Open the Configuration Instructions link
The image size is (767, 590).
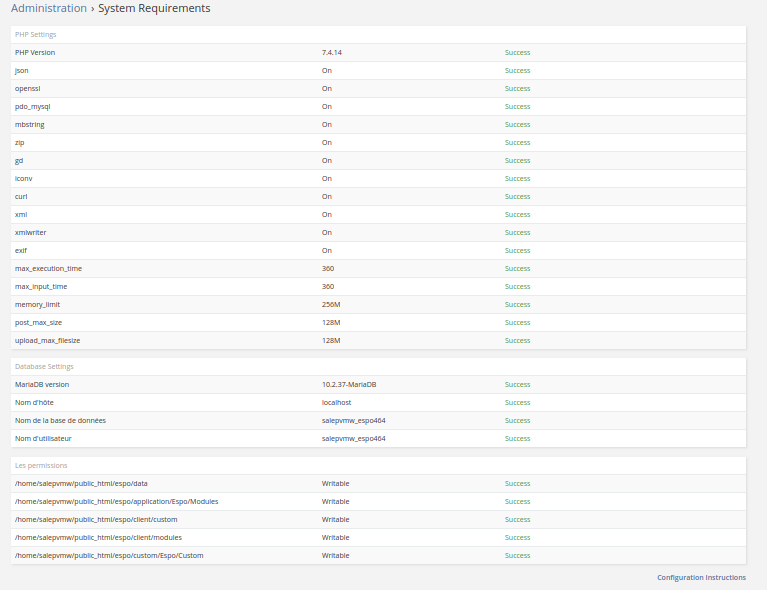pos(701,578)
